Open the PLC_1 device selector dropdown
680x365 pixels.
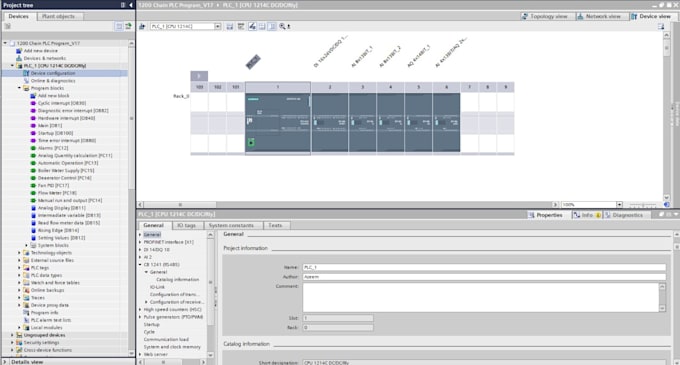[x=217, y=26]
